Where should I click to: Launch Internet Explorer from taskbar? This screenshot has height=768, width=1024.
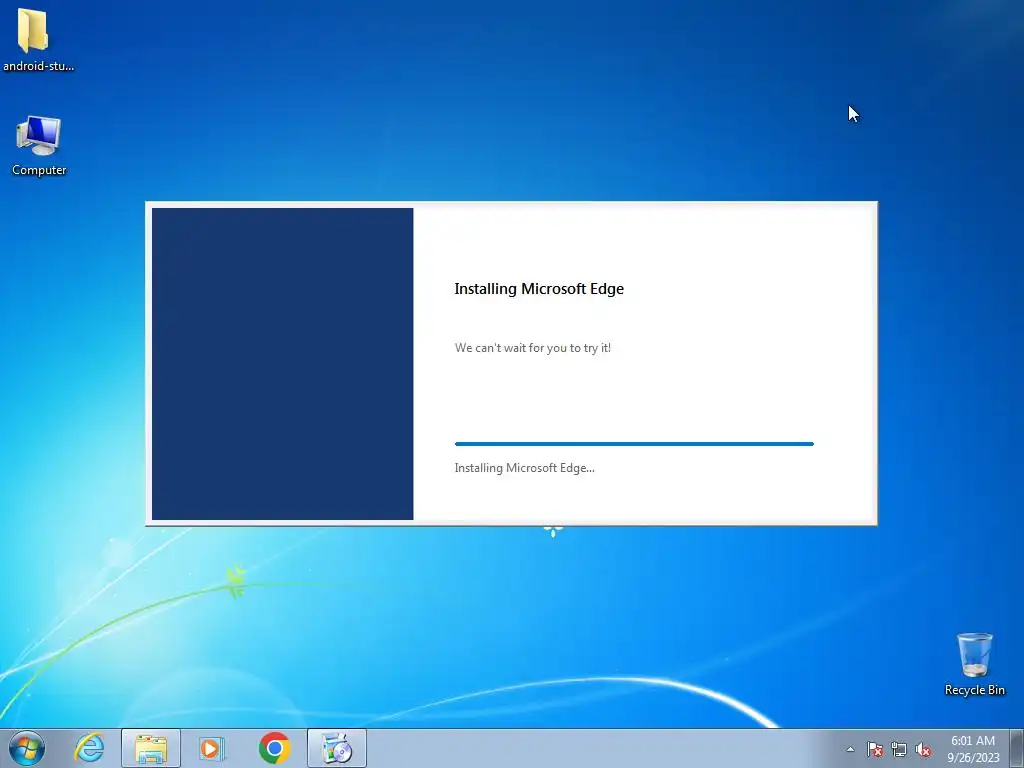(x=89, y=748)
